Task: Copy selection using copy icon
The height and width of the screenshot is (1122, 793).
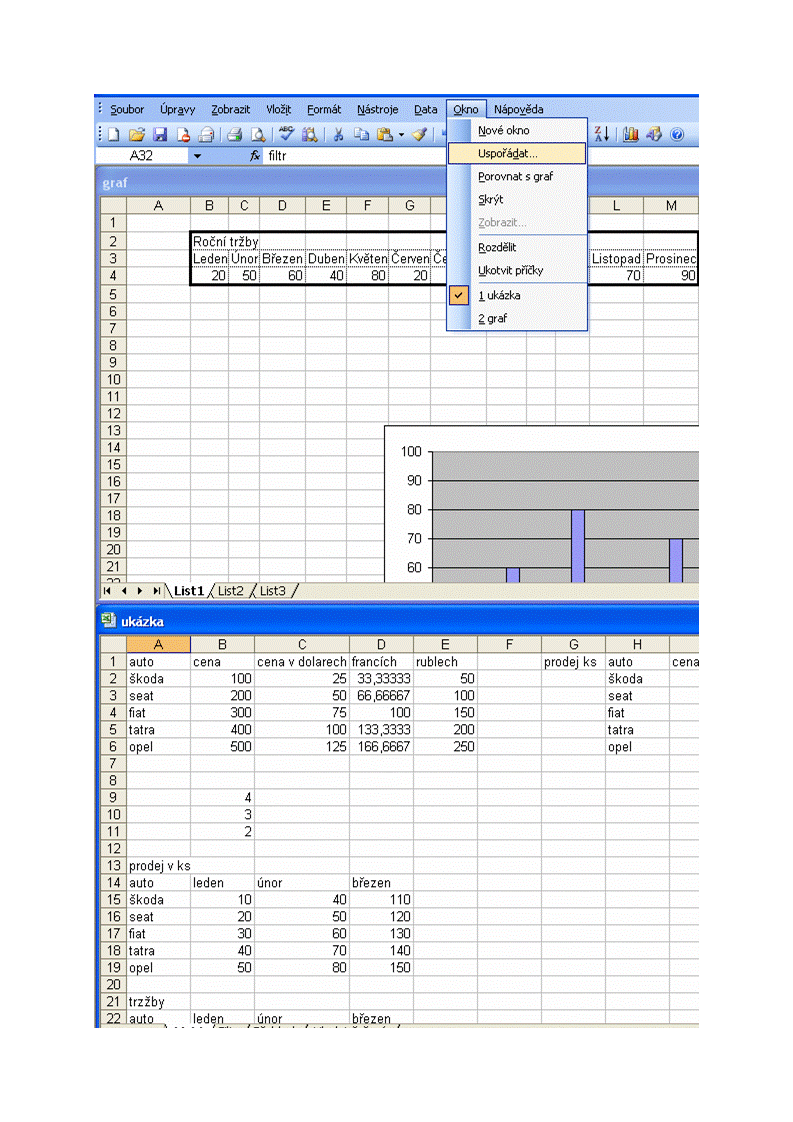Action: coord(361,134)
